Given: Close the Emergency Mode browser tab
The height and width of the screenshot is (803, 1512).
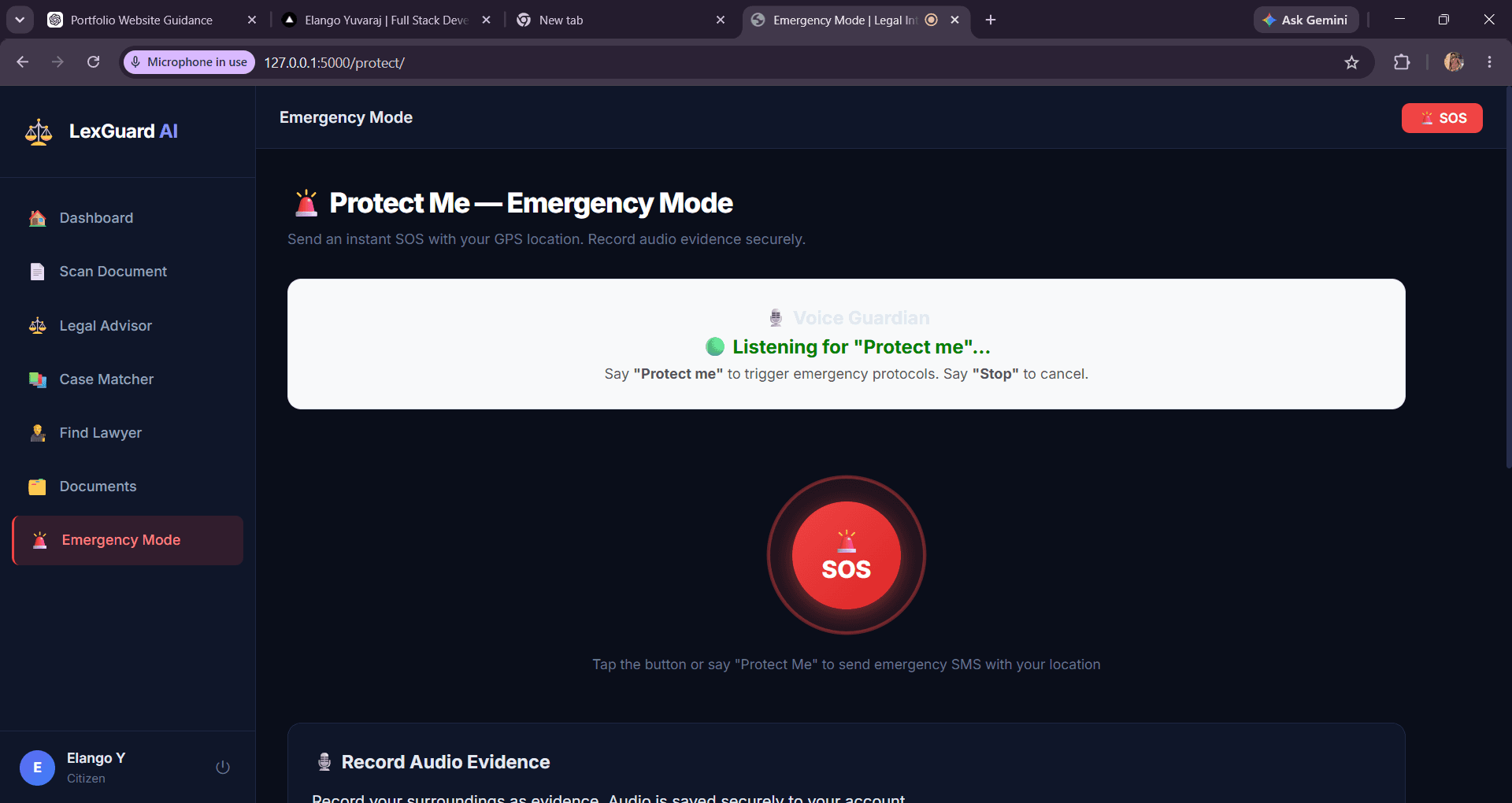Looking at the screenshot, I should coord(954,20).
